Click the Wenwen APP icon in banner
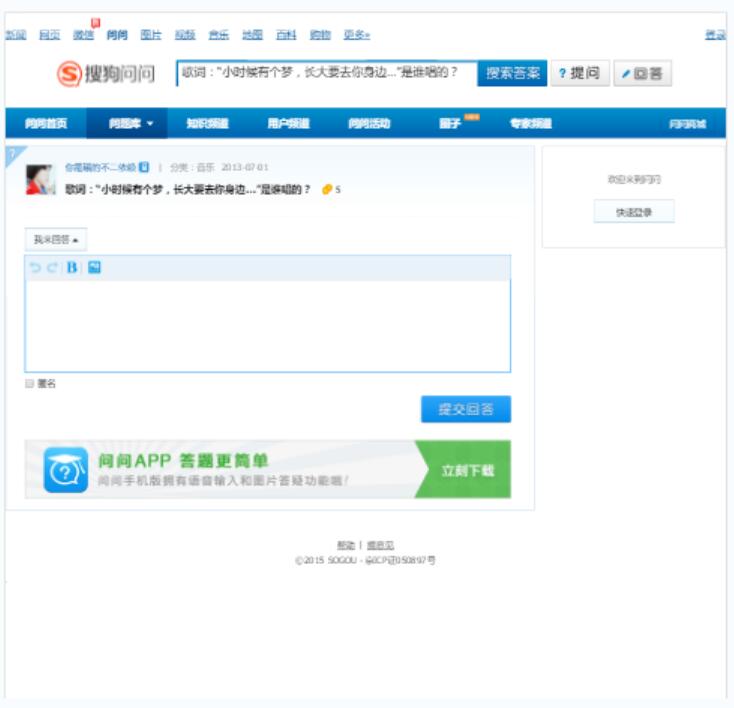Image resolution: width=734 pixels, height=708 pixels. [x=65, y=470]
